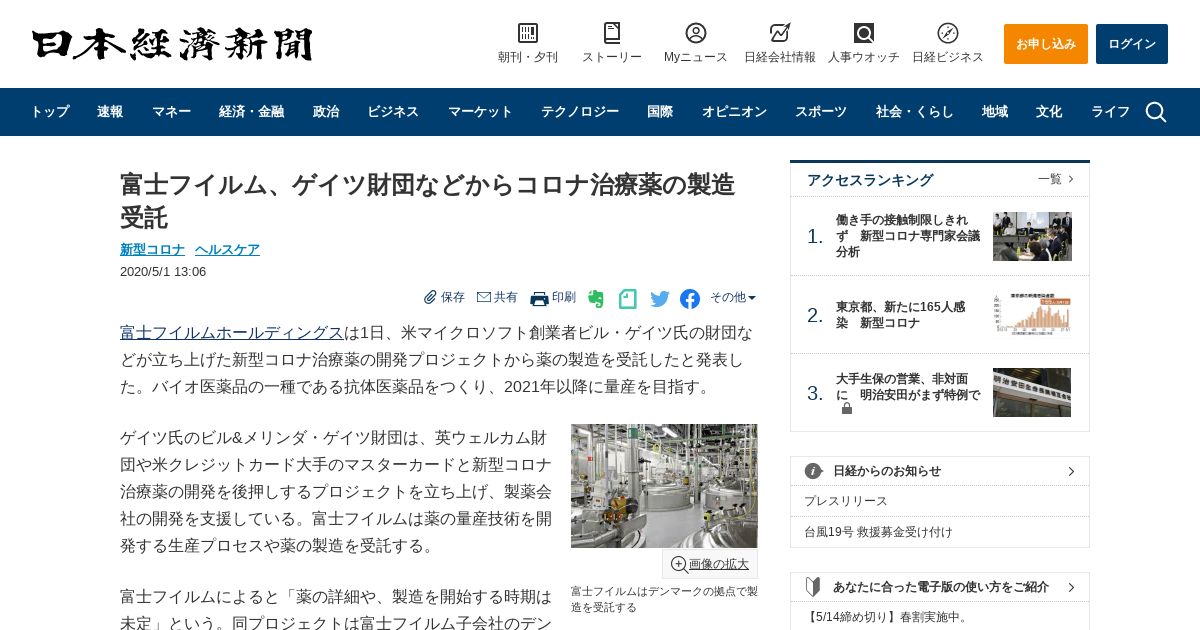Open the Myニュース profile icon
The image size is (1200, 630).
tap(696, 33)
